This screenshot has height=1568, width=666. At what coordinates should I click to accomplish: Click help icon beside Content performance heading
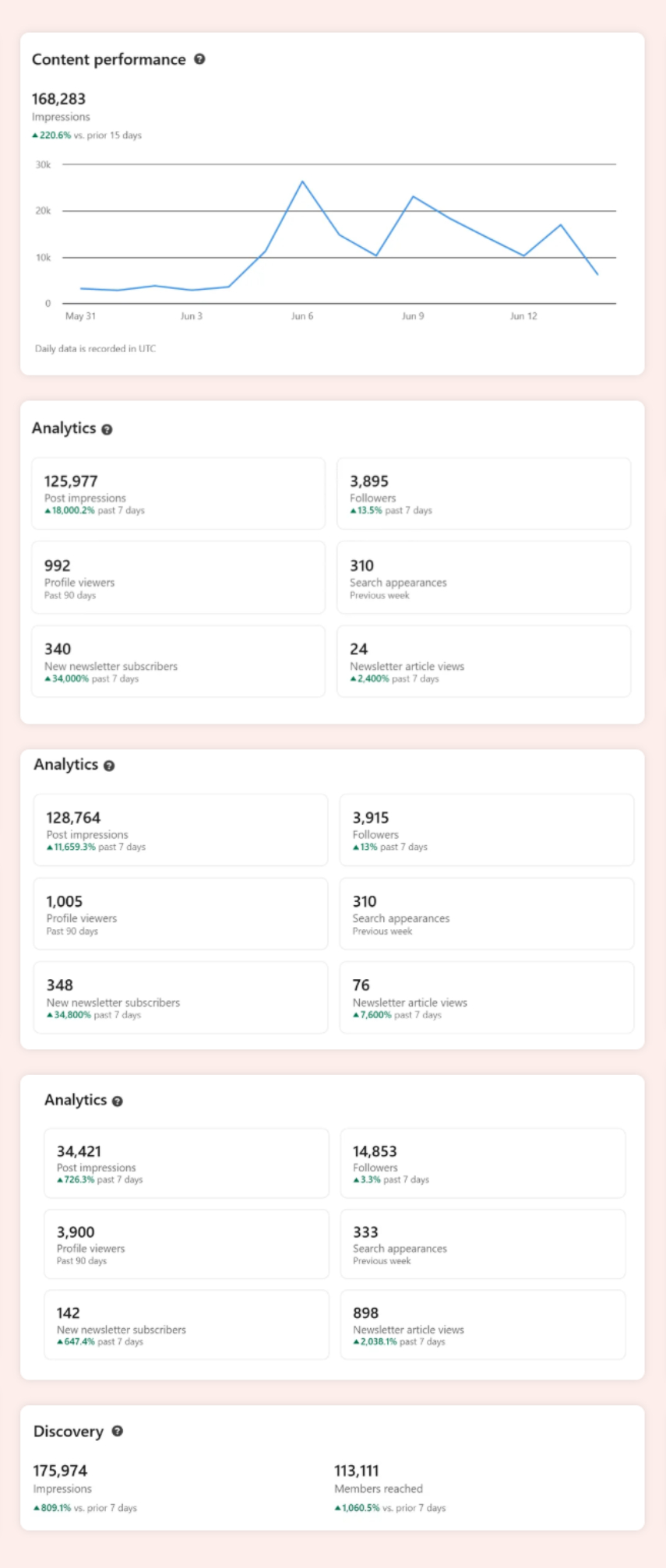199,59
